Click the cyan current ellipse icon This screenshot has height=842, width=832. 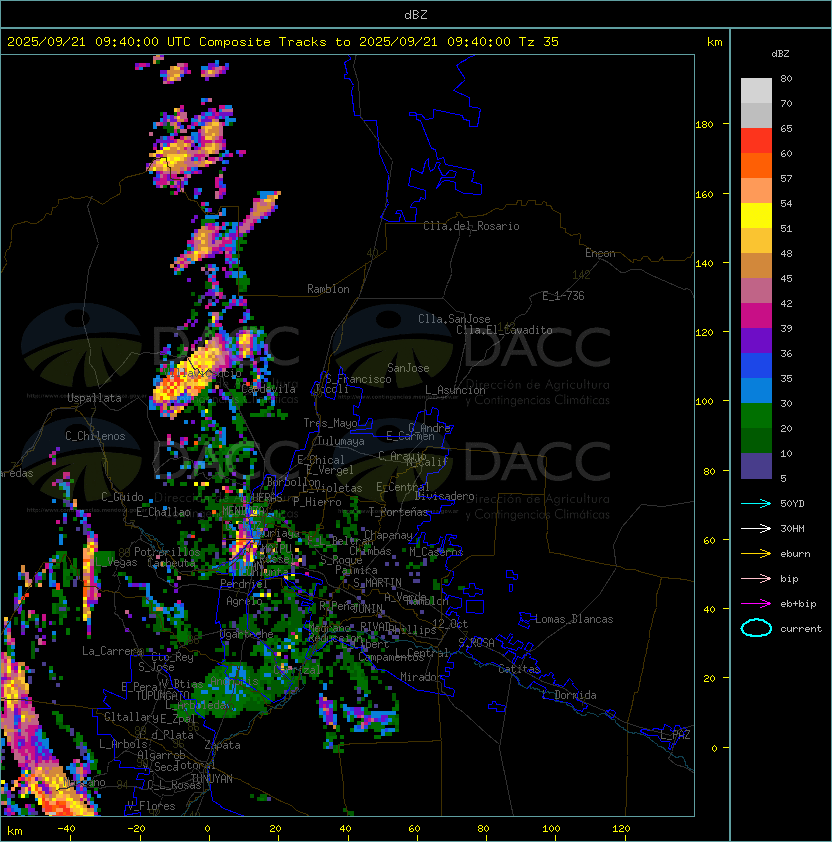click(x=756, y=628)
